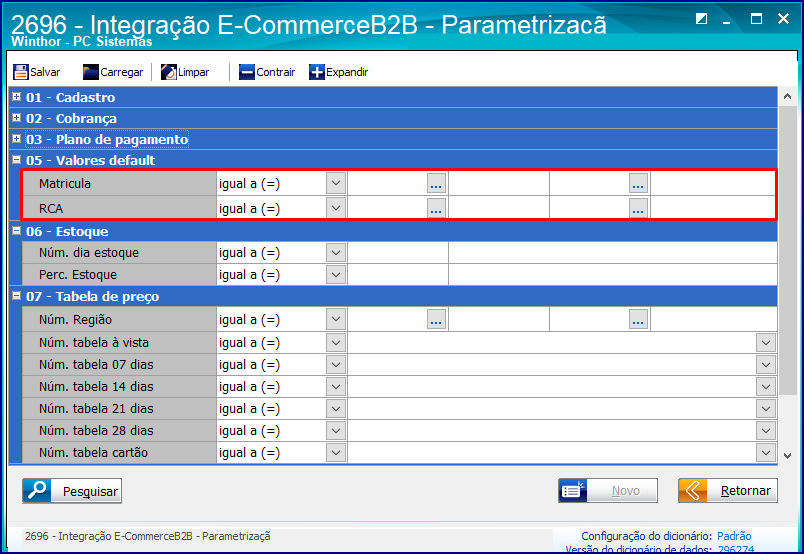The width and height of the screenshot is (804, 554).
Task: Click the first Núm. Região value field
Action: [388, 320]
